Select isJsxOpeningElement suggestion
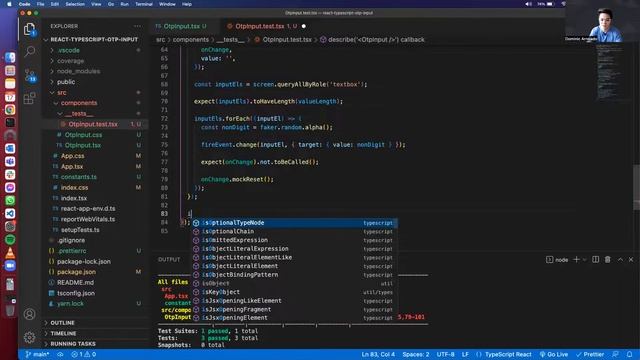The image size is (640, 360). [294, 318]
